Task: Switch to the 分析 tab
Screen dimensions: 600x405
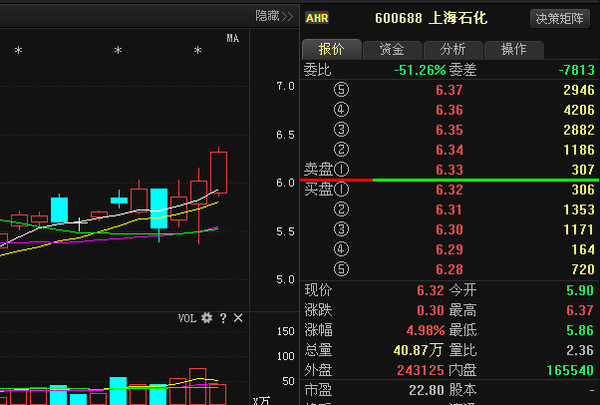Action: [x=453, y=50]
